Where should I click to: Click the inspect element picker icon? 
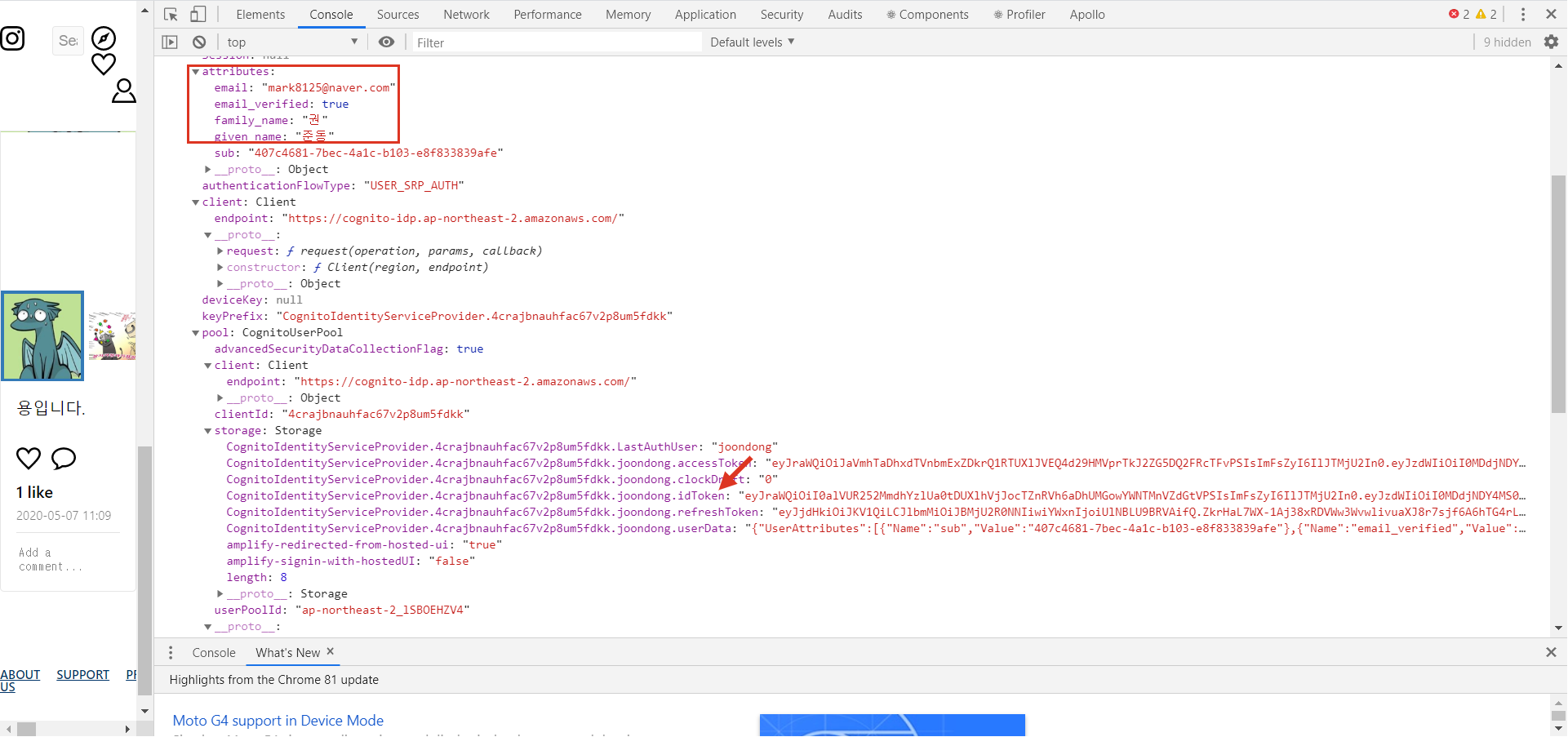click(171, 14)
